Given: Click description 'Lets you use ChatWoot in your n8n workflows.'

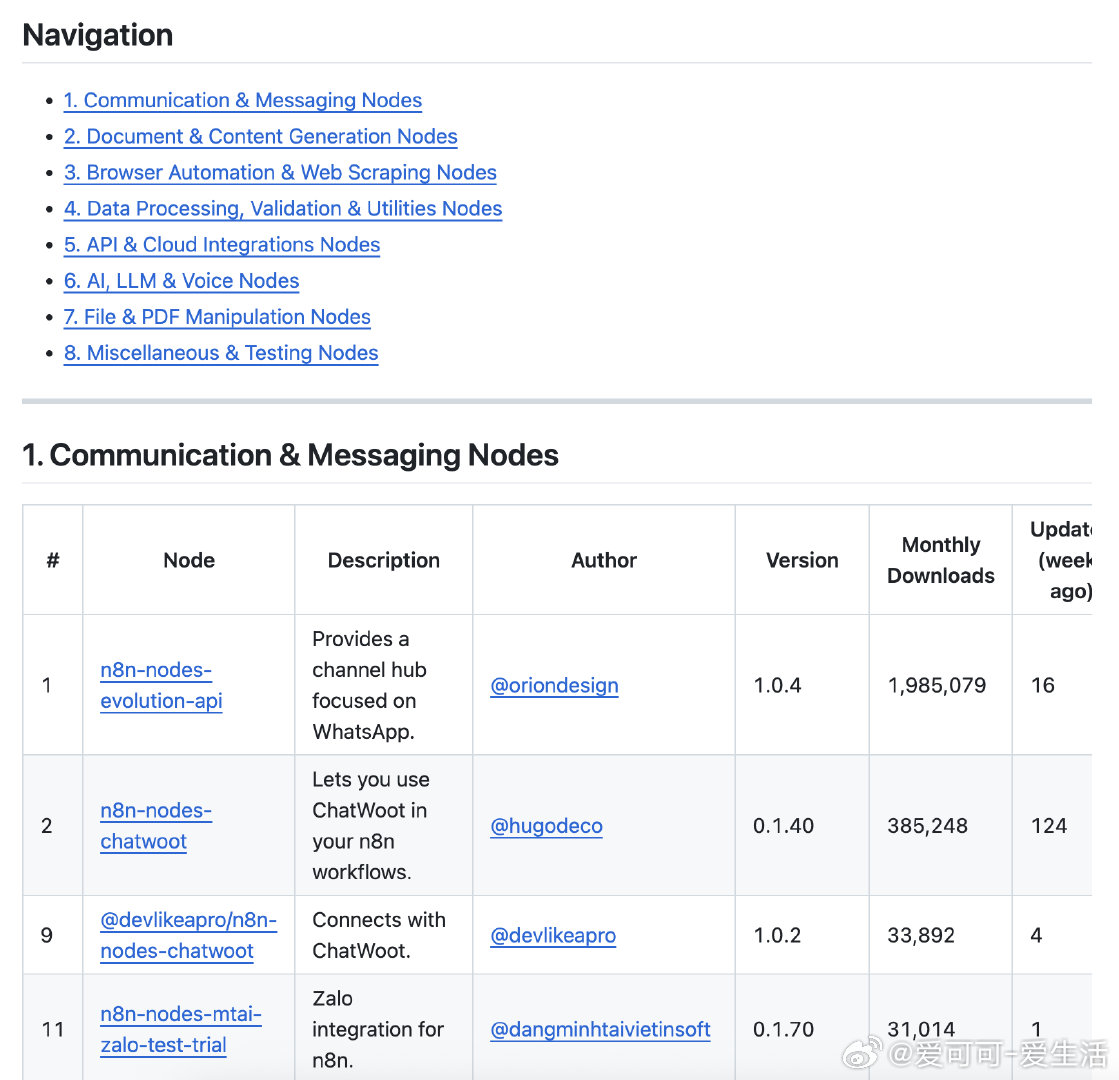Looking at the screenshot, I should [x=371, y=826].
